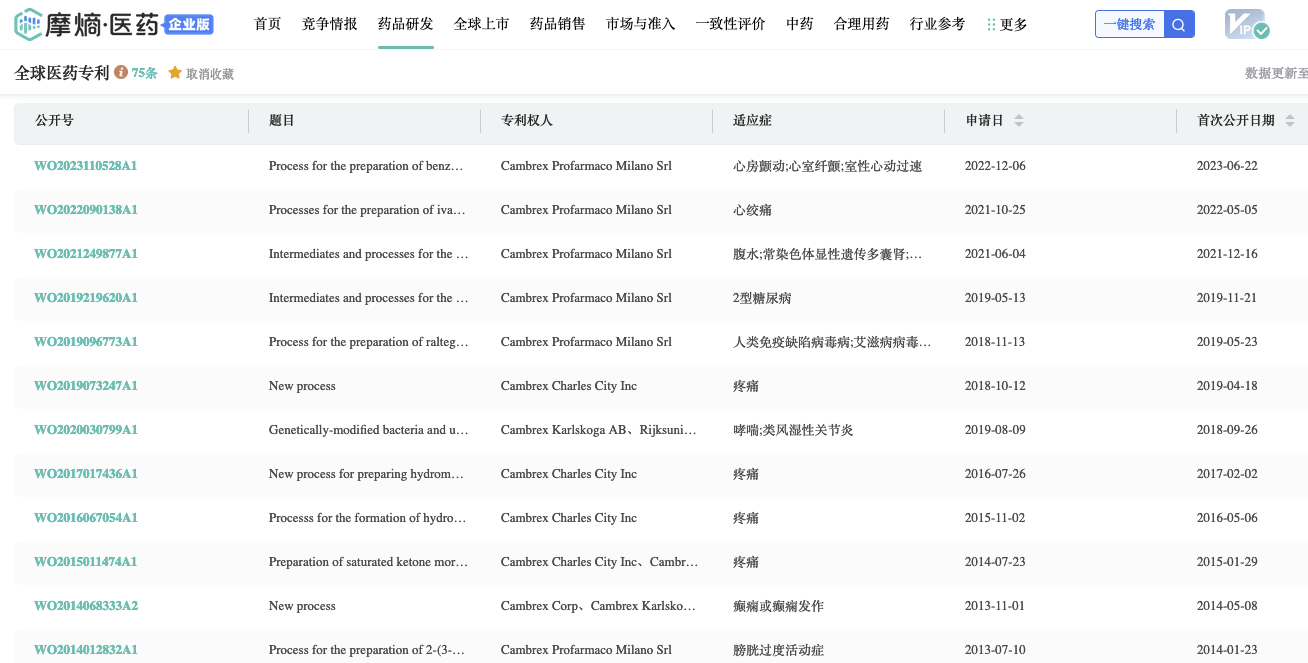
Task: Open the VIP badge icon
Action: pos(1246,25)
